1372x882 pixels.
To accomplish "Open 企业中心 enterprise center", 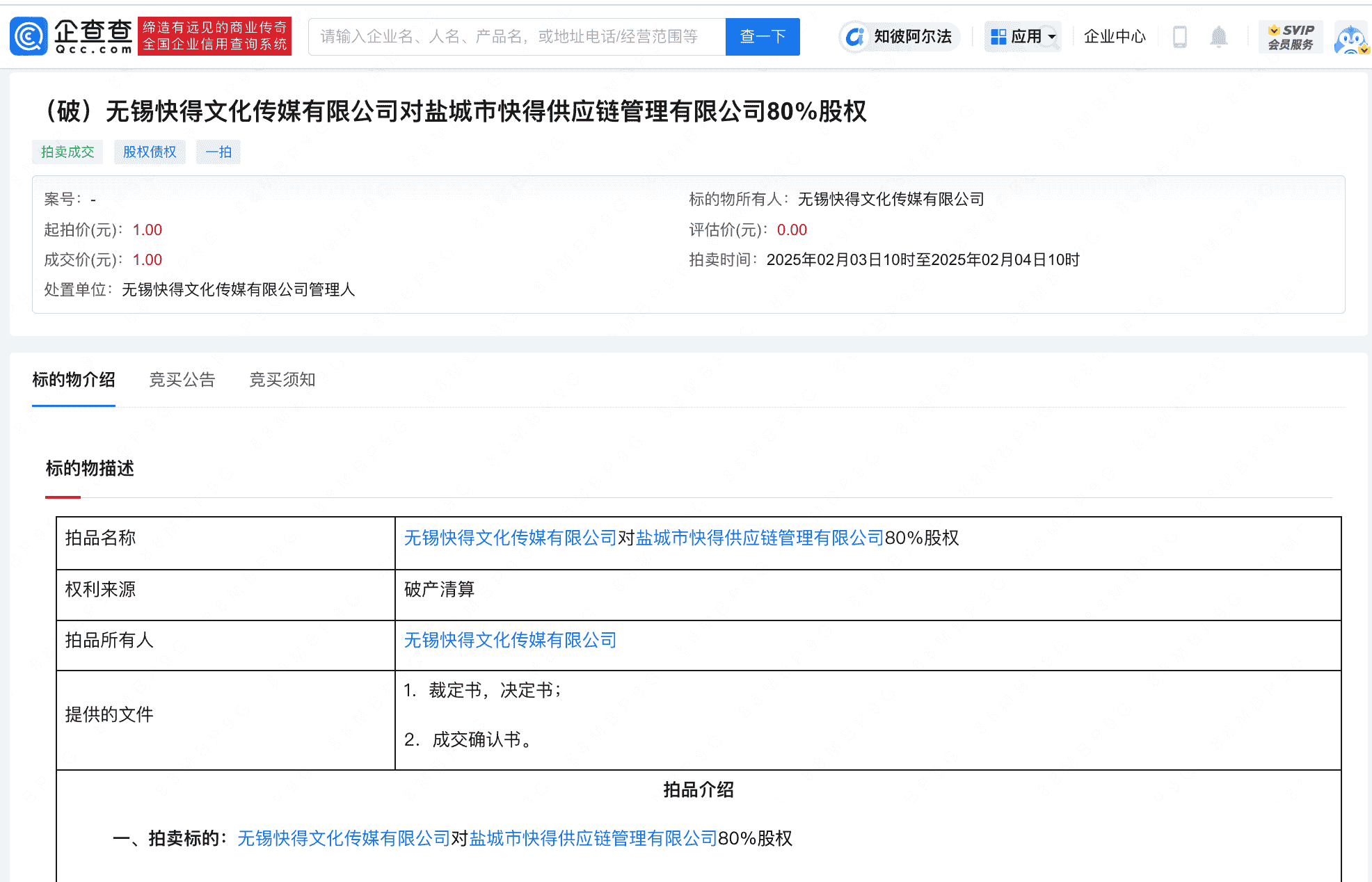I will pyautogui.click(x=1114, y=36).
